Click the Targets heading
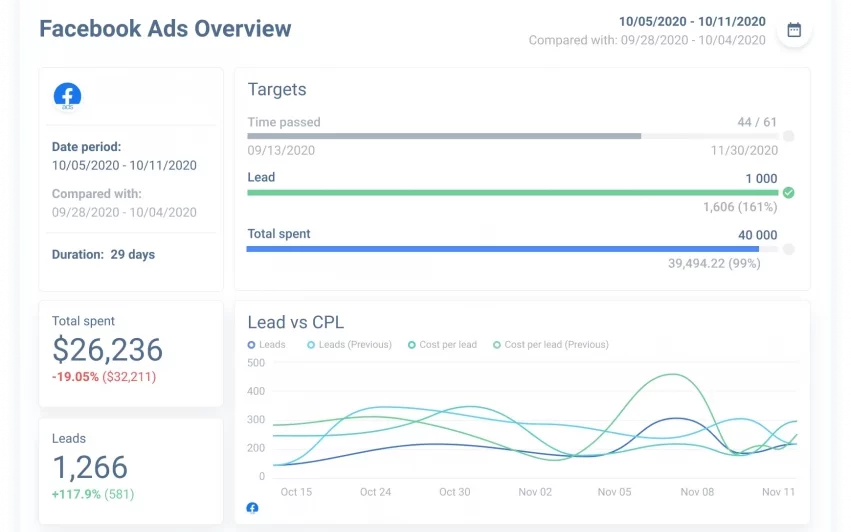 277,90
